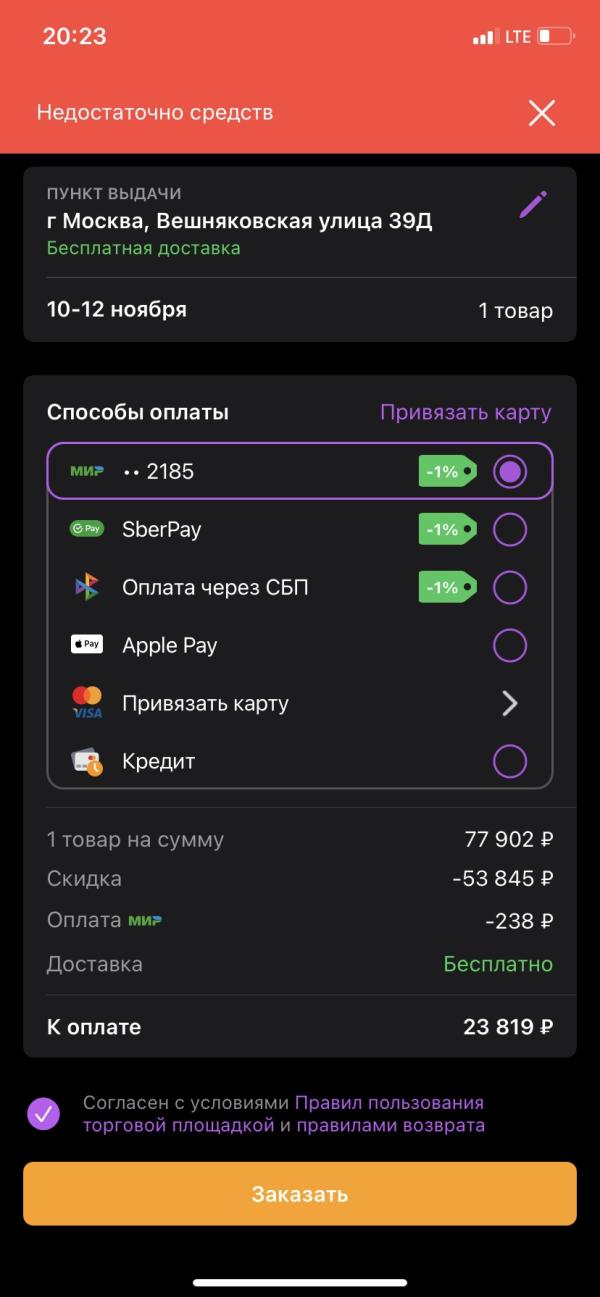The image size is (600, 1297).
Task: Tap the discount tag next to SberPay
Action: click(447, 529)
